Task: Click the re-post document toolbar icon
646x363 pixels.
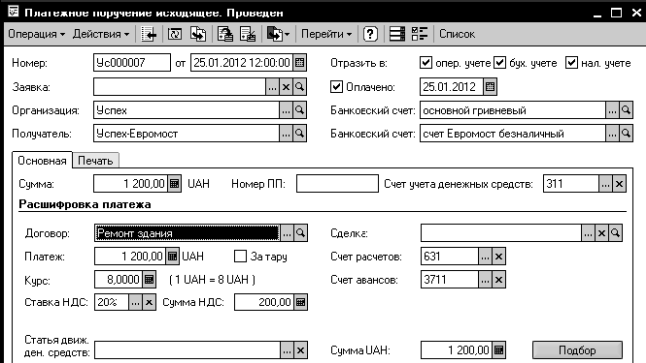Action: pyautogui.click(x=175, y=34)
